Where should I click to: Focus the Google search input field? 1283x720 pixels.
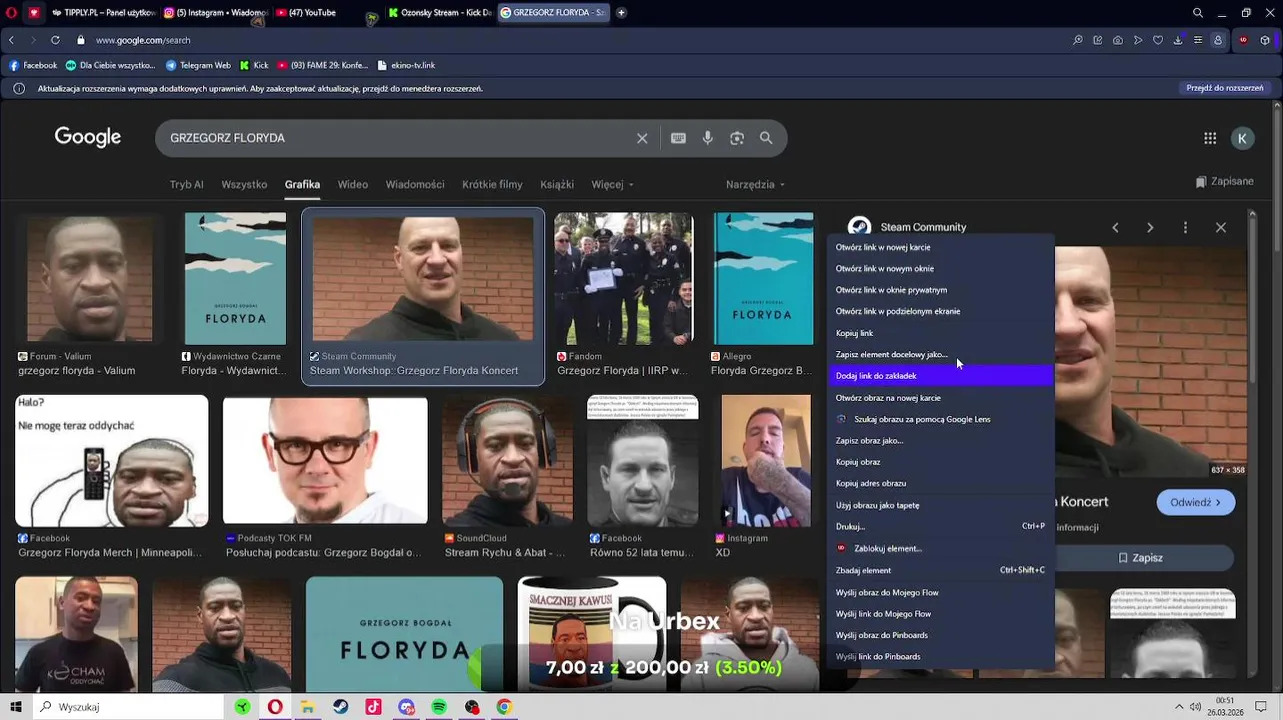pyautogui.click(x=395, y=138)
